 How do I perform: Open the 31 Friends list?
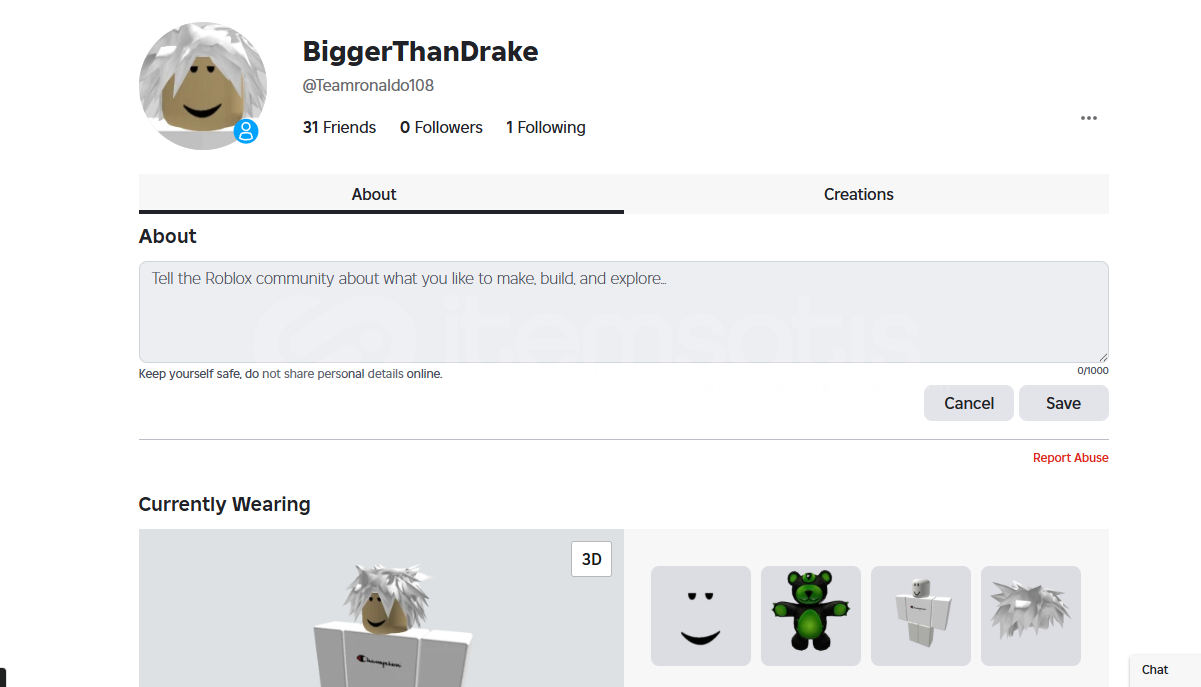(339, 127)
